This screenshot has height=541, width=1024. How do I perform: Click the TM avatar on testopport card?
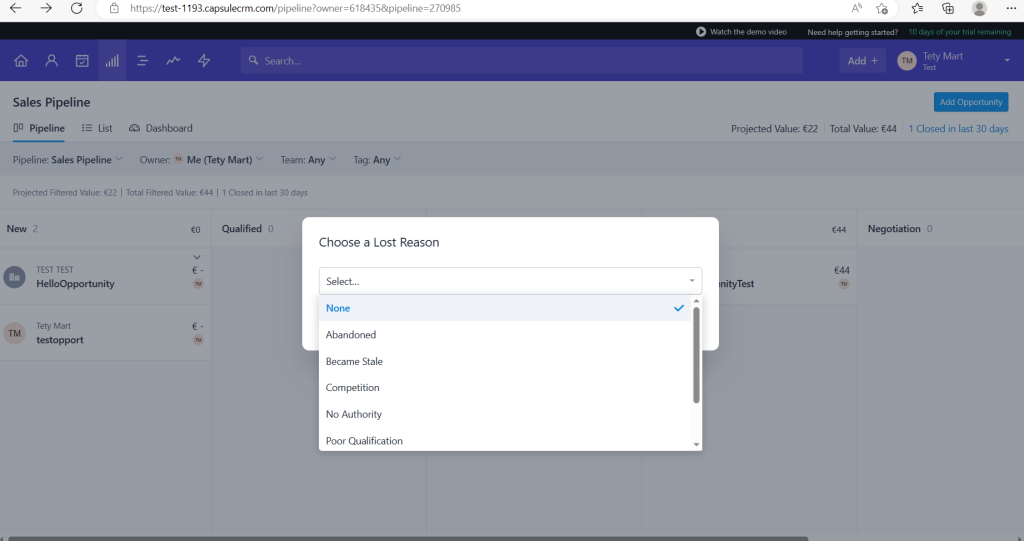14,333
